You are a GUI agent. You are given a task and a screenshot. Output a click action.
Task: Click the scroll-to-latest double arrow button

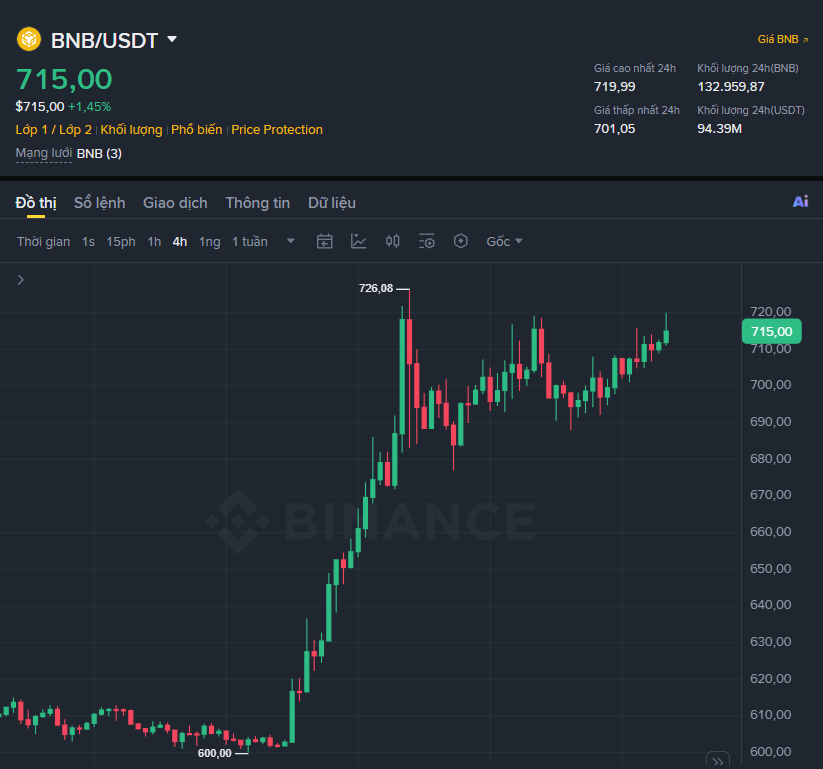718,761
